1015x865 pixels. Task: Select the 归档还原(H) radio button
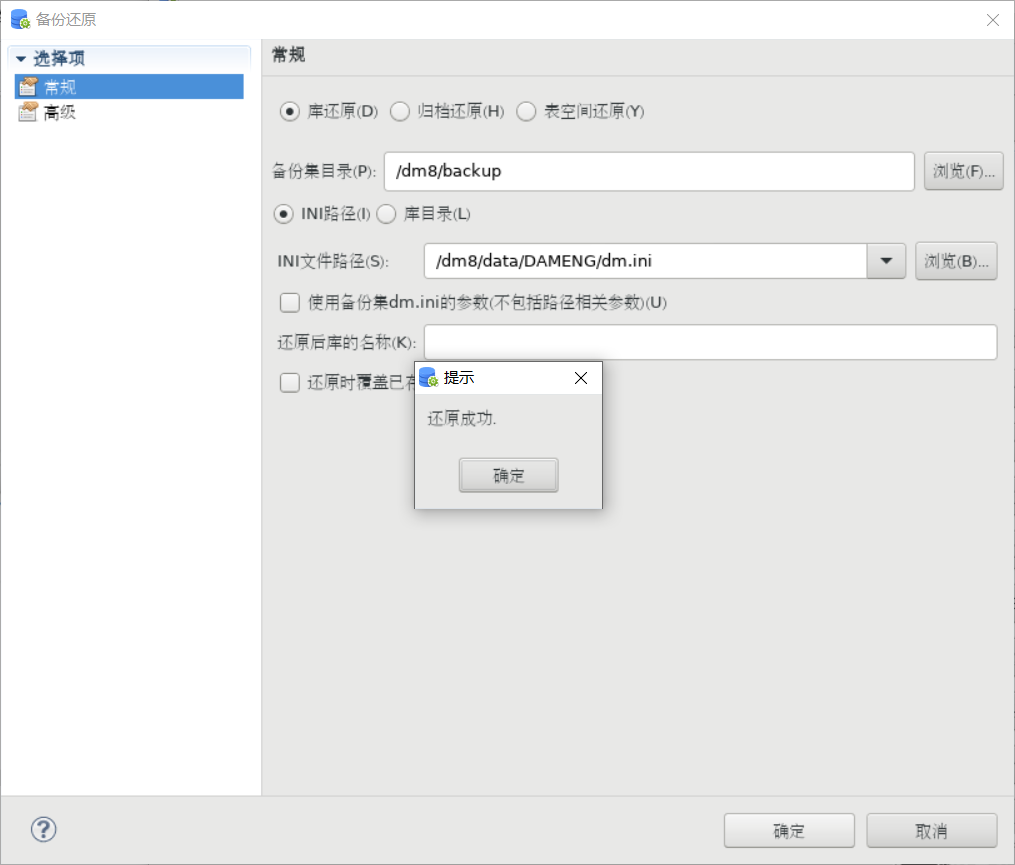399,111
